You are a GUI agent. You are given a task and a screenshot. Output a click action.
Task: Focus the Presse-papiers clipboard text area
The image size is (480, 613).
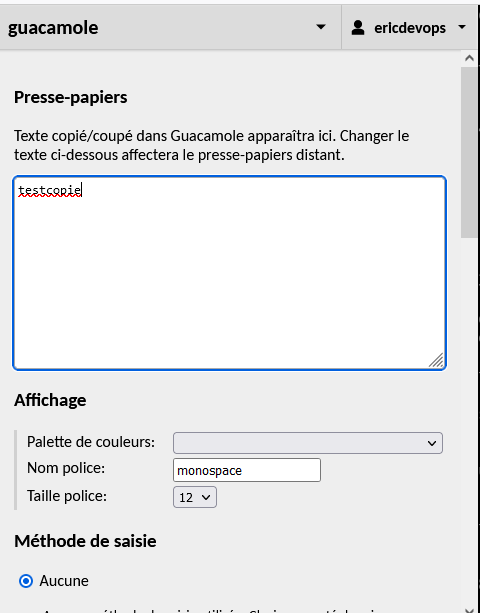229,273
